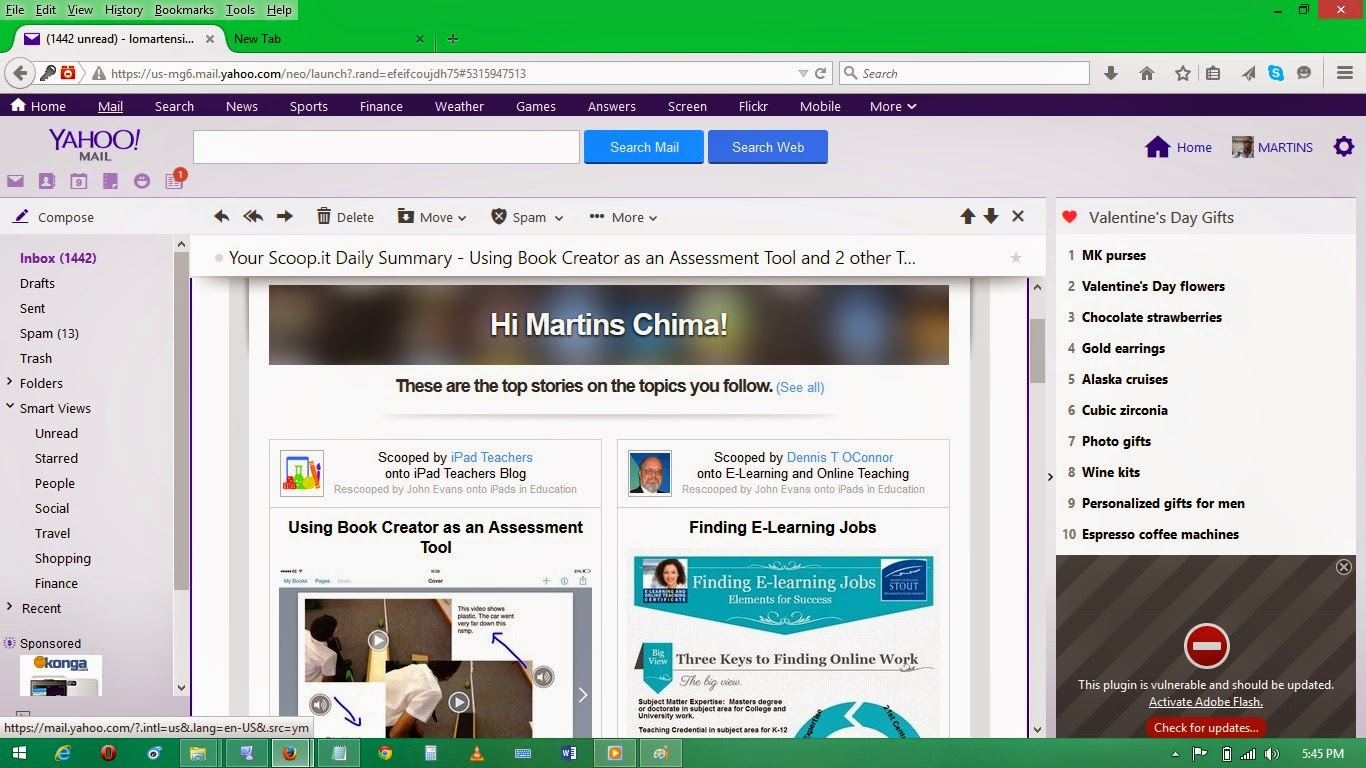Toggle the unread dot beside the subject
Image resolution: width=1366 pixels, height=768 pixels.
tap(218, 258)
